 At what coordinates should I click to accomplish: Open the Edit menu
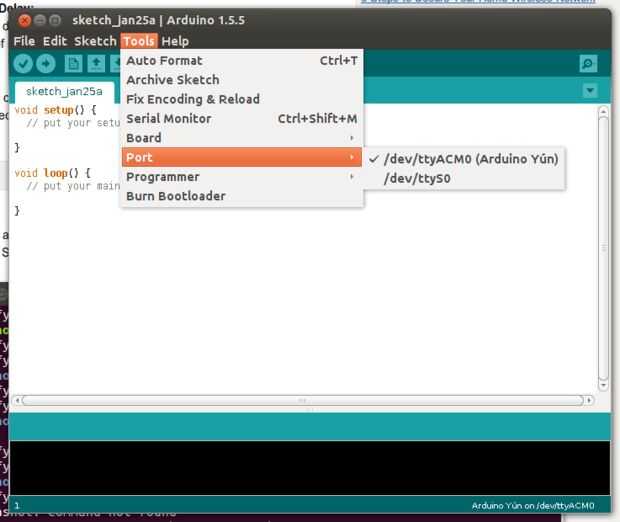click(x=55, y=41)
